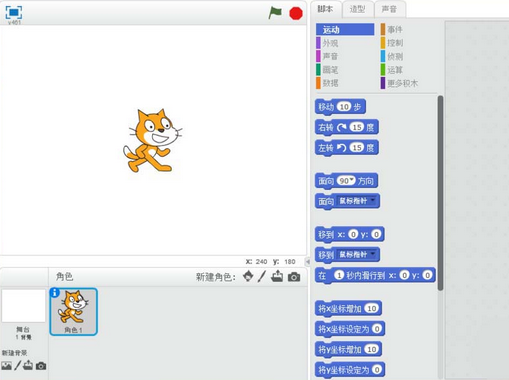This screenshot has height=380, width=509.
Task: Click the 新建角色 label
Action: pos(215,277)
